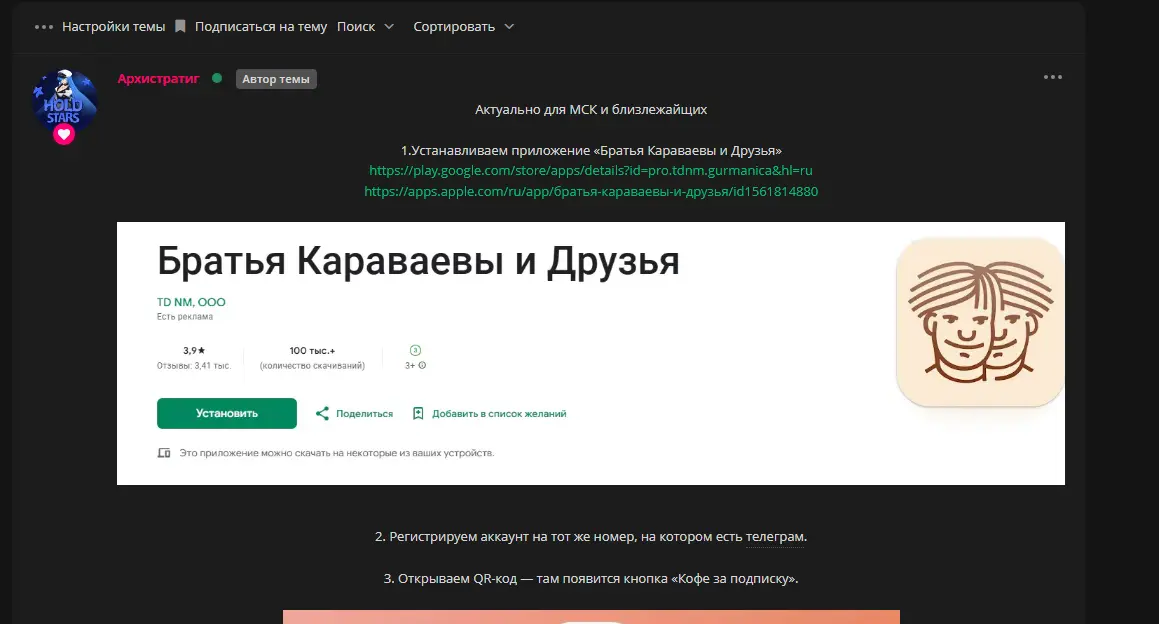Click "Настройки темы" menu item
The width and height of the screenshot is (1159, 624).
tap(113, 27)
